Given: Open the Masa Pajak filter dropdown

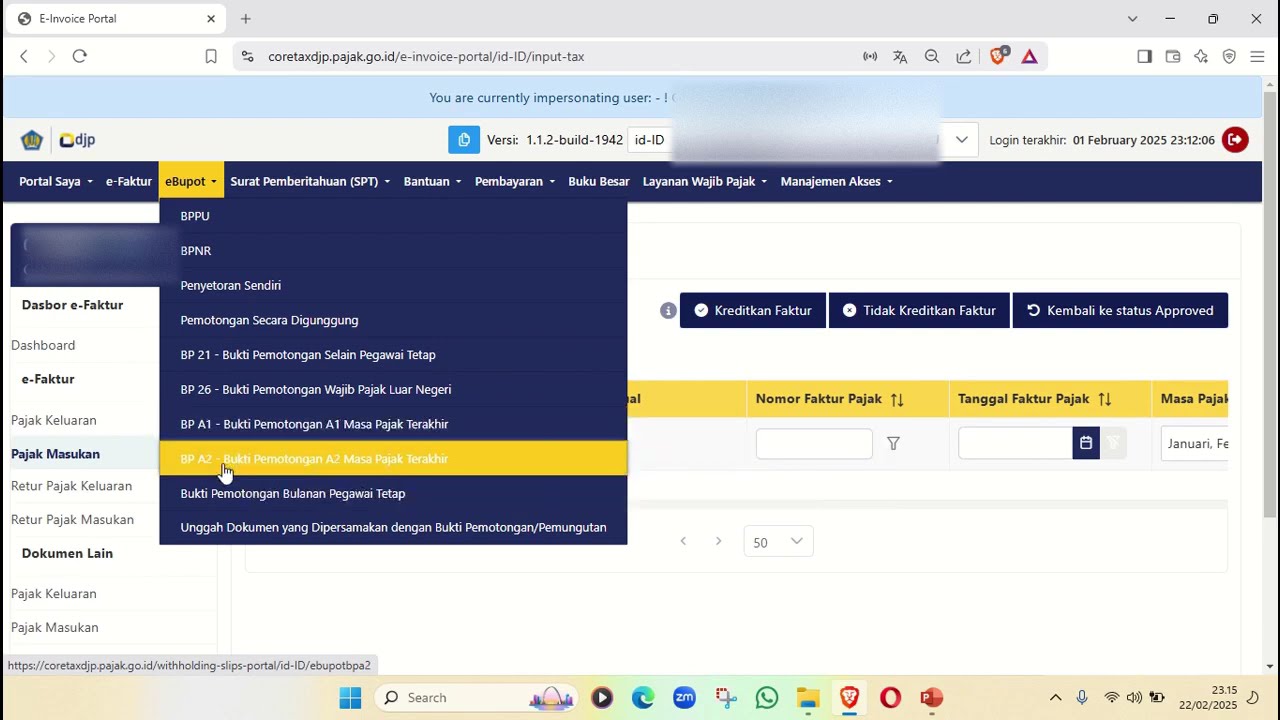Looking at the screenshot, I should [1194, 443].
